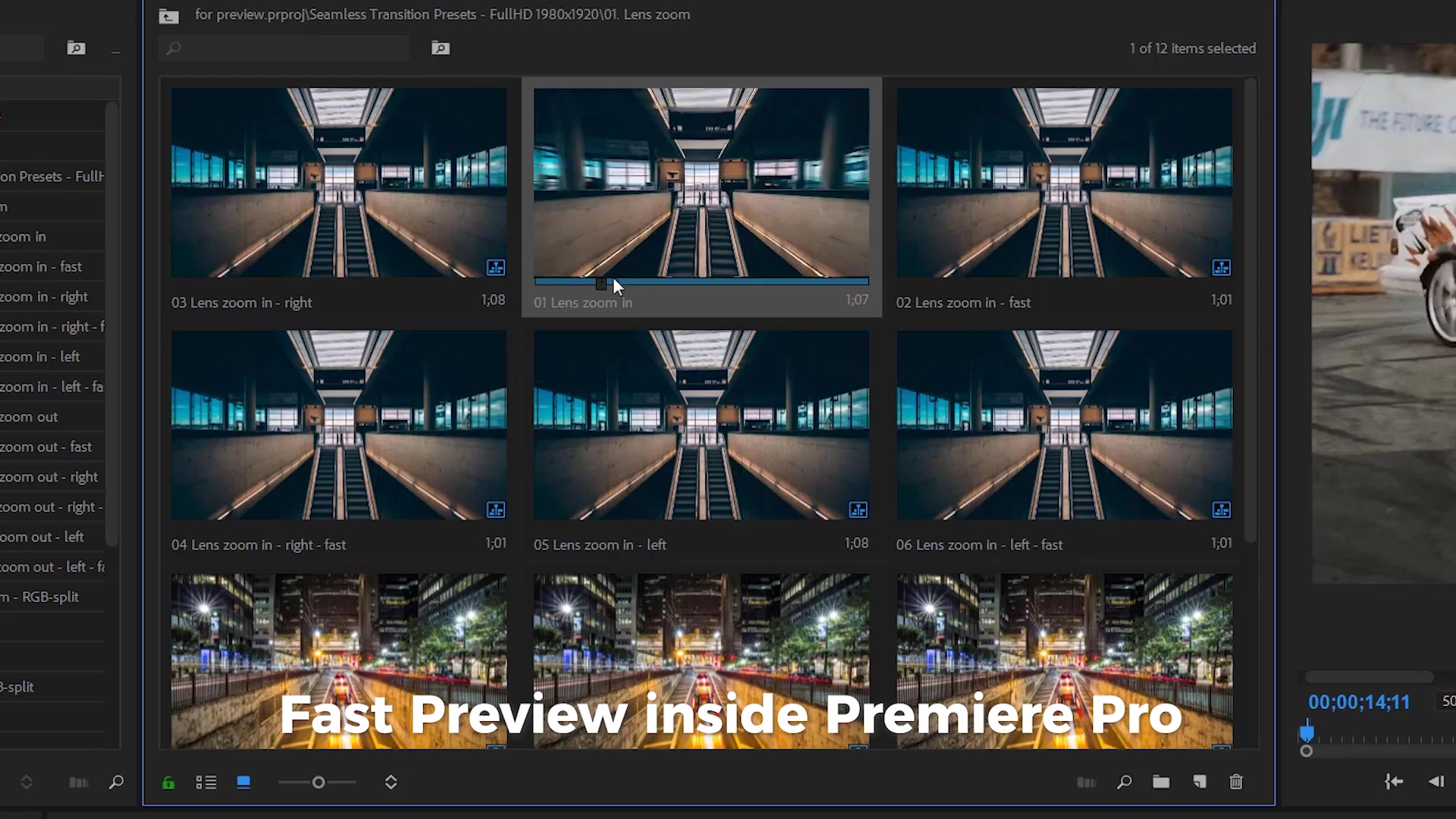The image size is (1456, 819).
Task: Open Find-in-bin icon beside the search field
Action: (x=441, y=49)
